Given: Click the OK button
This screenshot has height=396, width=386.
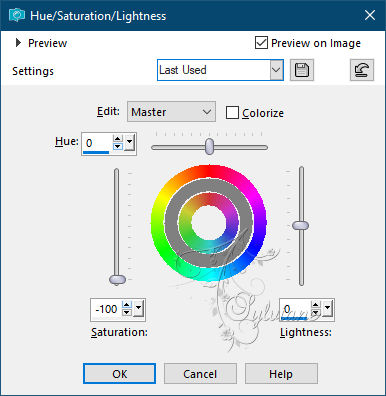Looking at the screenshot, I should pos(119,374).
